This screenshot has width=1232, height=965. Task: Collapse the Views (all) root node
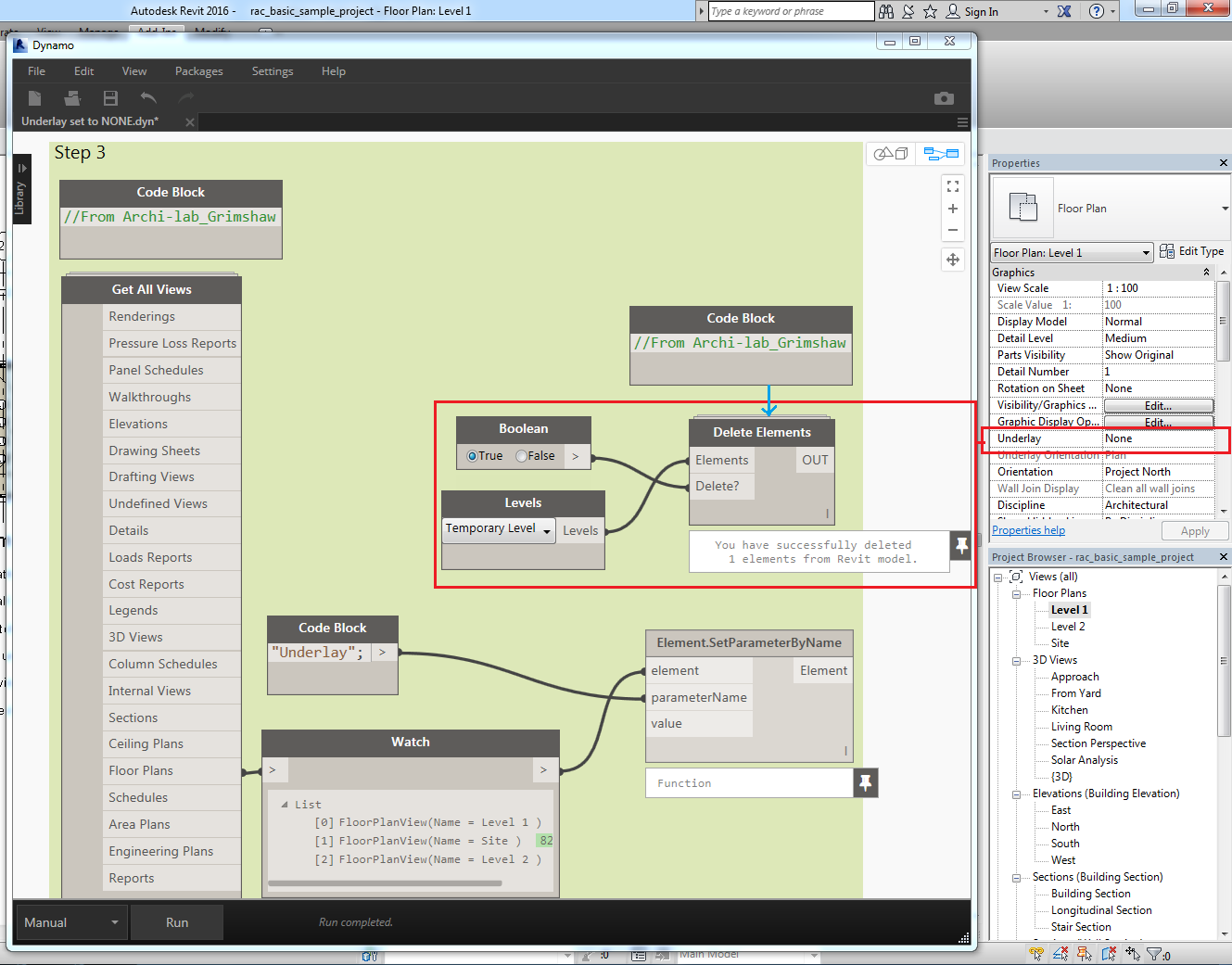tap(998, 578)
